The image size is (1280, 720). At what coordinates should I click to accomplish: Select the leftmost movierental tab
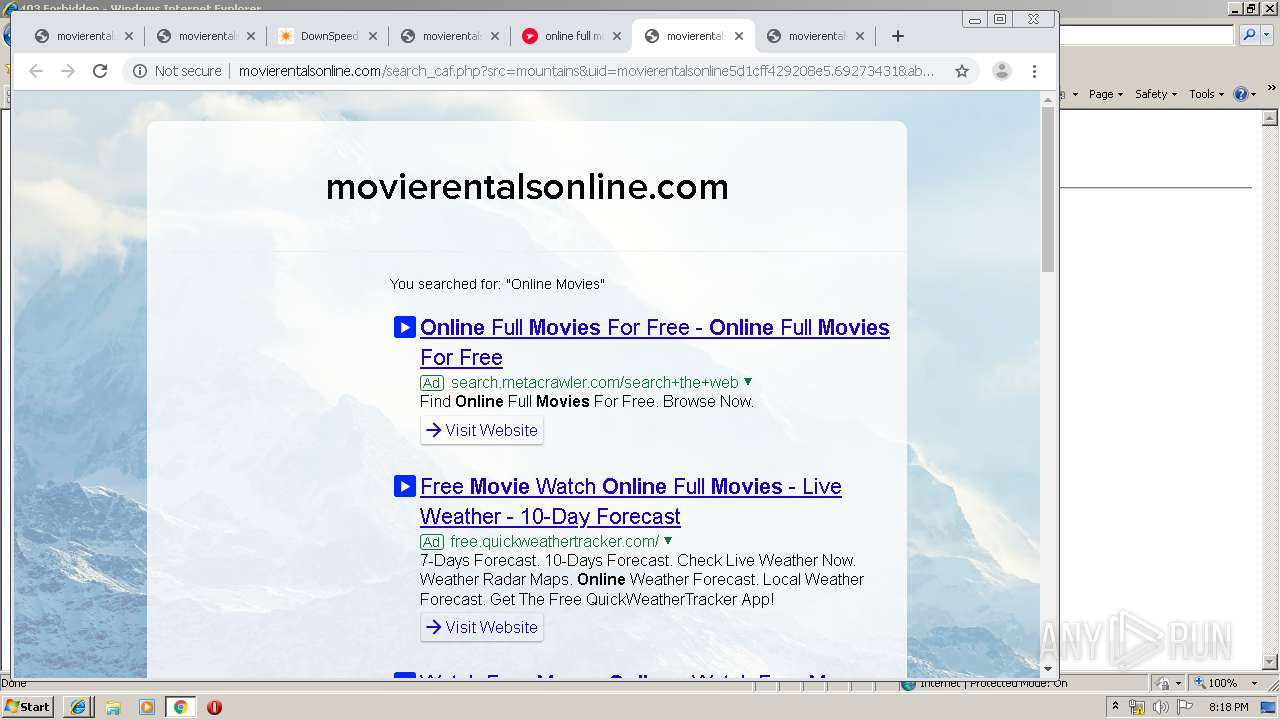tap(84, 36)
